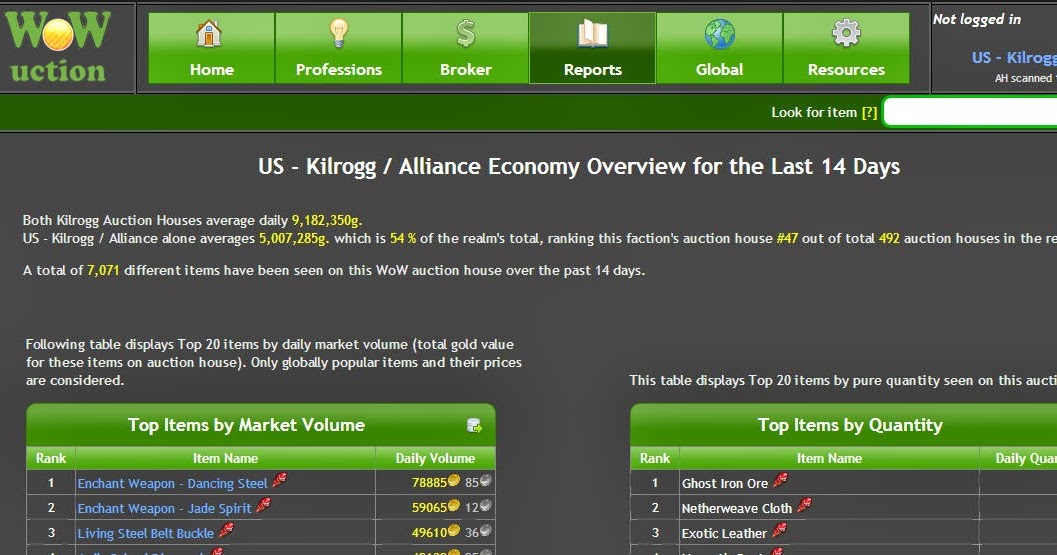Viewport: 1057px width, 555px height.
Task: Click the gold coin icon after 78885
Action: [x=454, y=481]
